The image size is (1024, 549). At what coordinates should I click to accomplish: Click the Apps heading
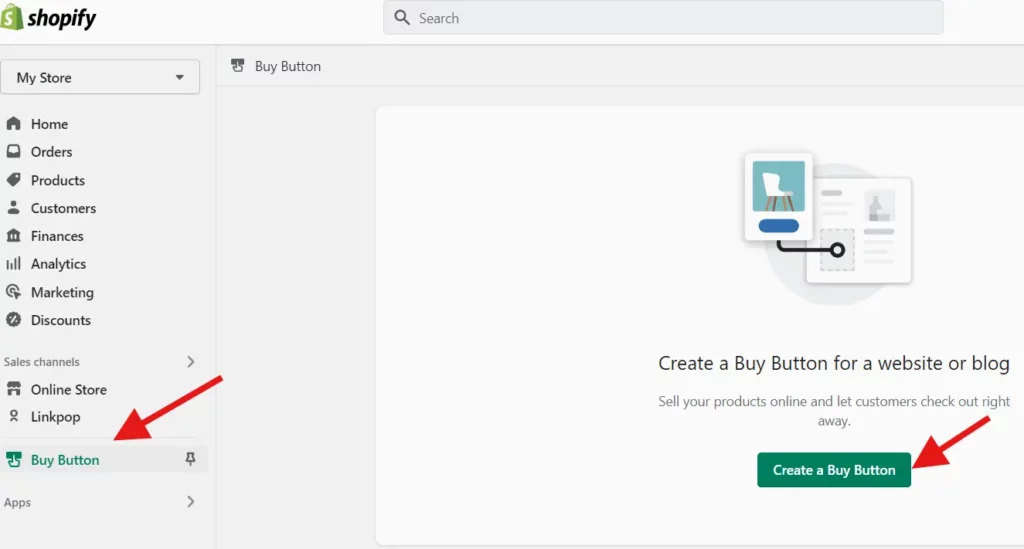pyautogui.click(x=17, y=503)
